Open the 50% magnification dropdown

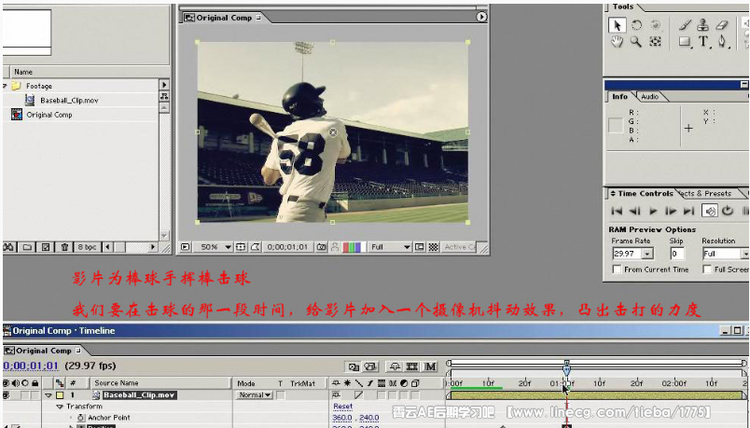pos(215,247)
